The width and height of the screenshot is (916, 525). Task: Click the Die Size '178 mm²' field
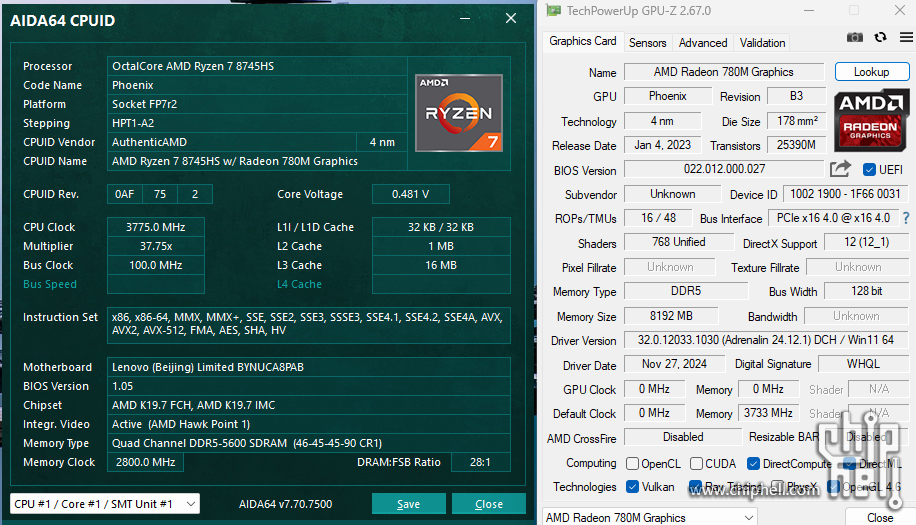[797, 121]
